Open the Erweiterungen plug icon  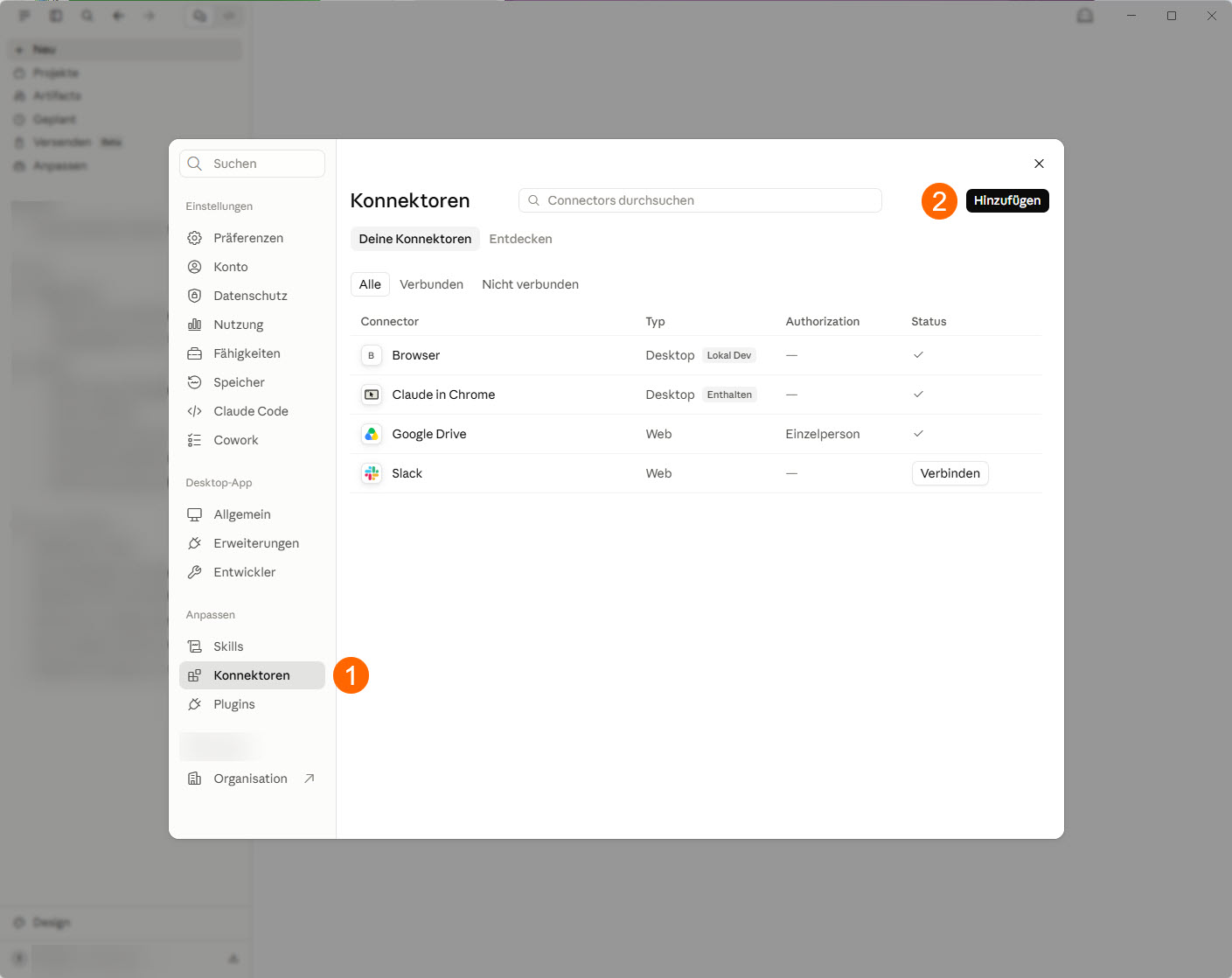click(x=195, y=543)
